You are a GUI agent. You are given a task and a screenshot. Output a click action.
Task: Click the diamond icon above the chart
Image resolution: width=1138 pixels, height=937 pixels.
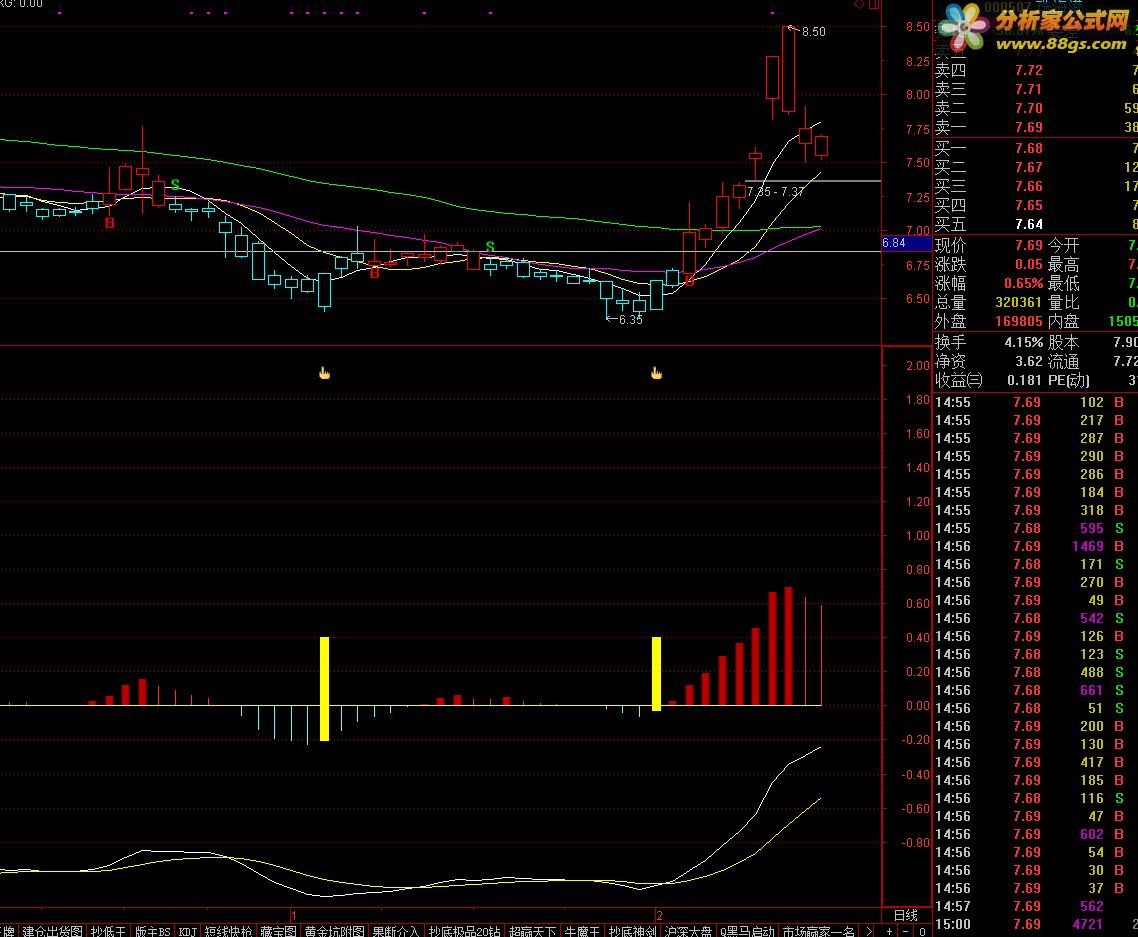(x=859, y=4)
